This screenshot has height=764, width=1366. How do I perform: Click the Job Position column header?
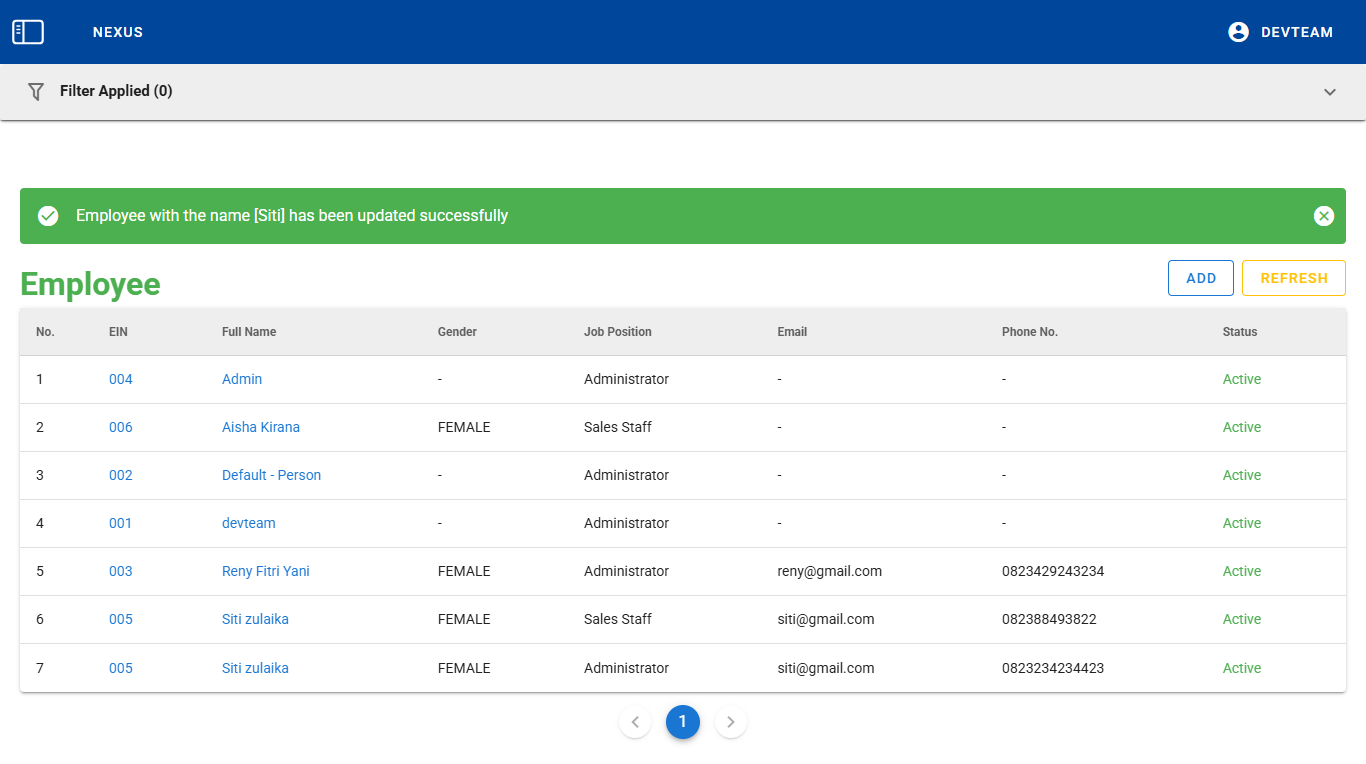coord(617,332)
